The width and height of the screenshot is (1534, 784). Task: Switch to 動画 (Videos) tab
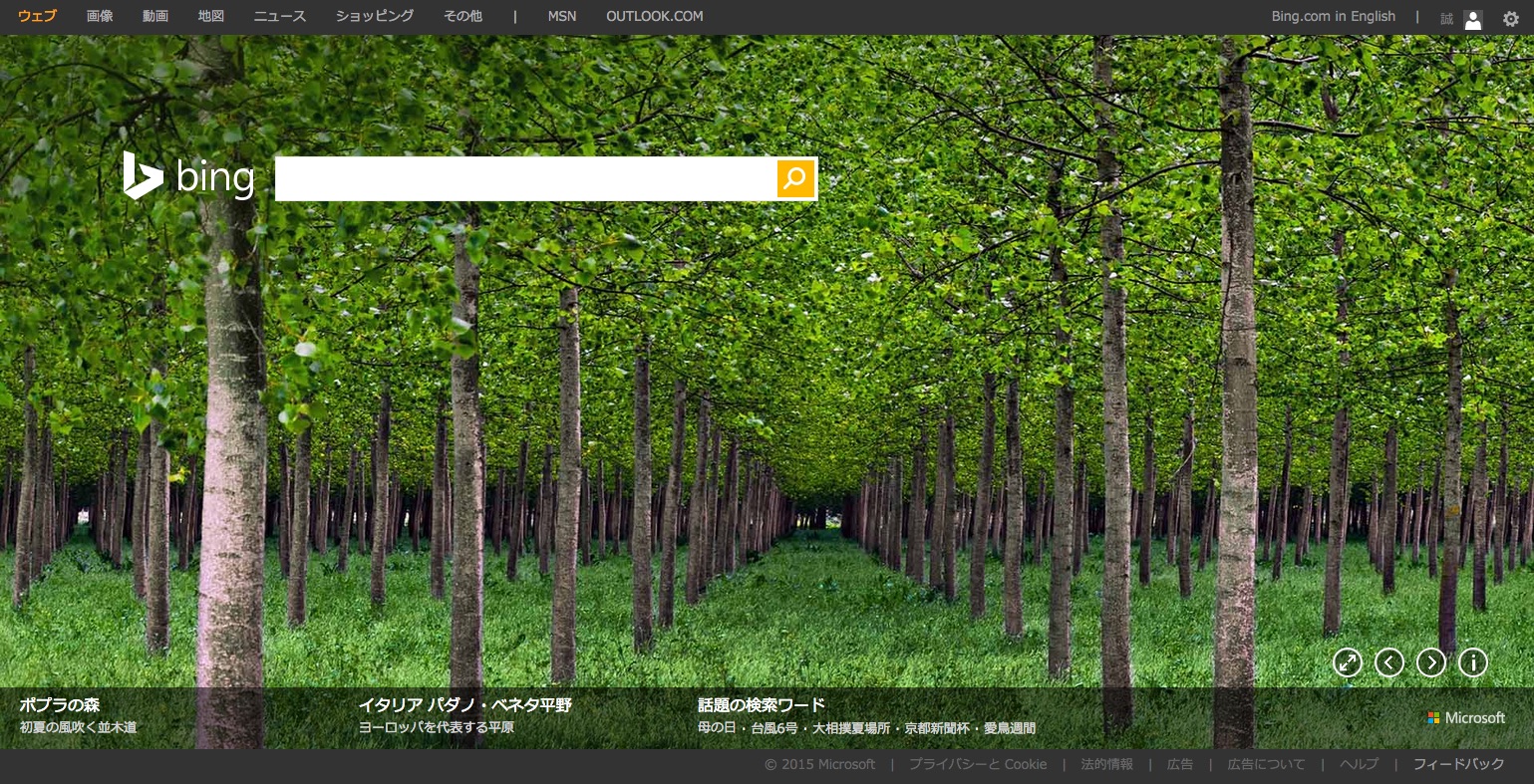(x=155, y=16)
